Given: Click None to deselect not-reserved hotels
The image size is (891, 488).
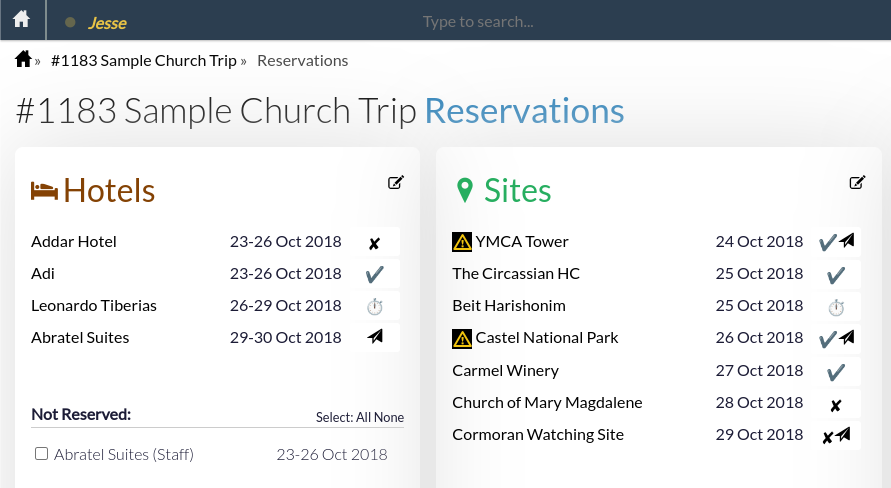Looking at the screenshot, I should pyautogui.click(x=390, y=417).
